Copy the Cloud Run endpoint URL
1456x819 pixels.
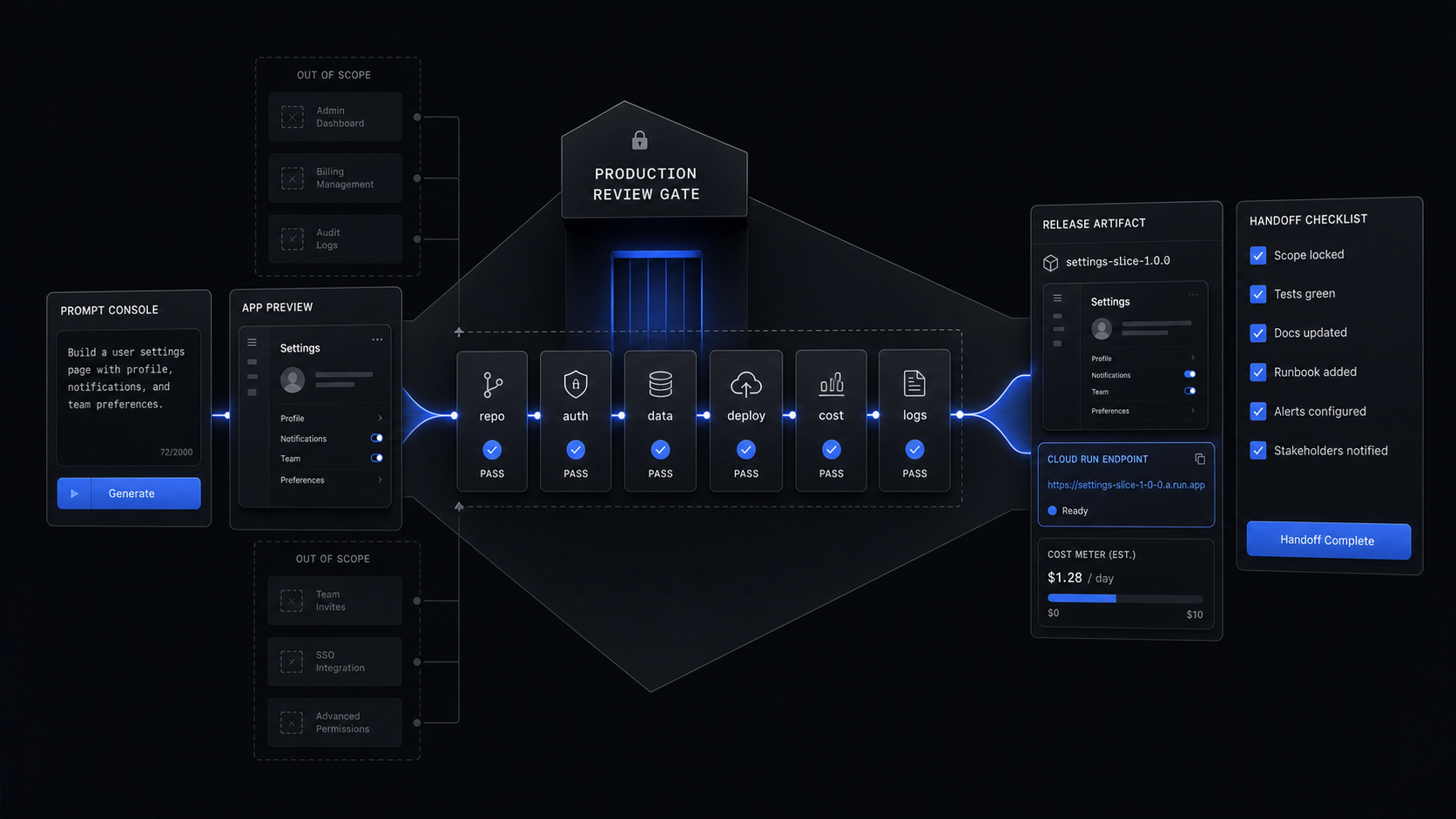[x=1199, y=459]
